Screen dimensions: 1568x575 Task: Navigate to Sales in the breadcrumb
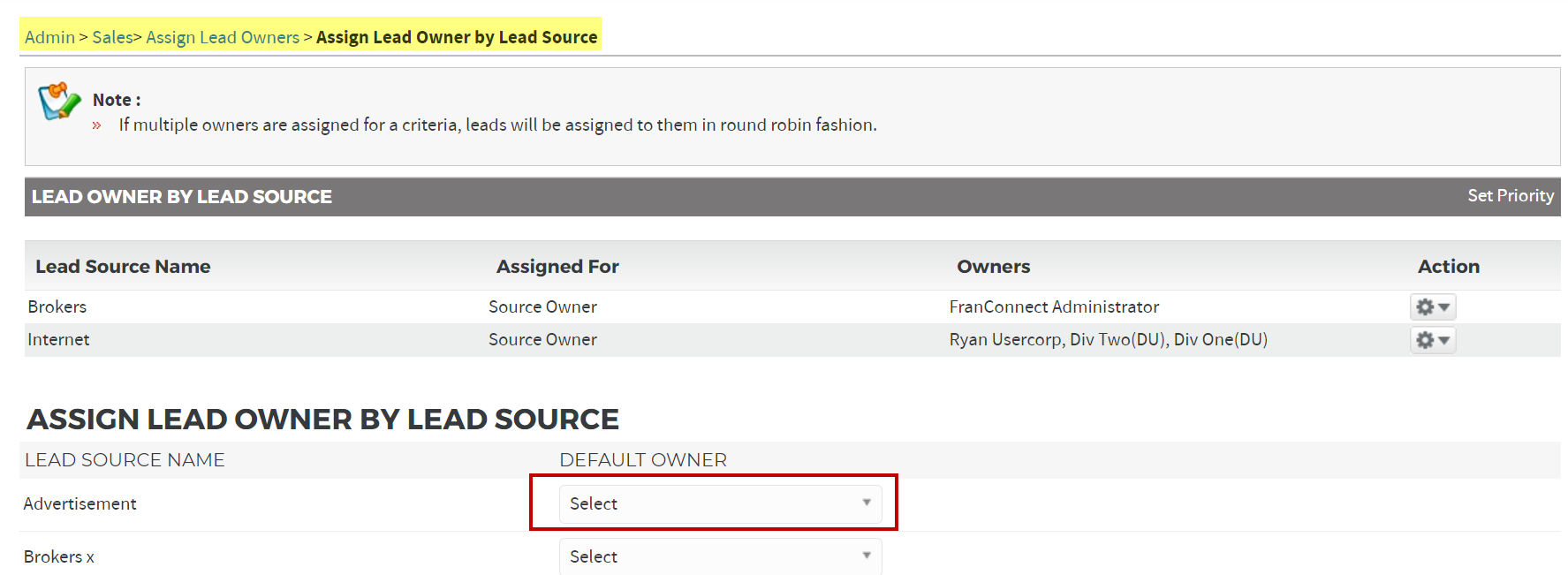[112, 37]
